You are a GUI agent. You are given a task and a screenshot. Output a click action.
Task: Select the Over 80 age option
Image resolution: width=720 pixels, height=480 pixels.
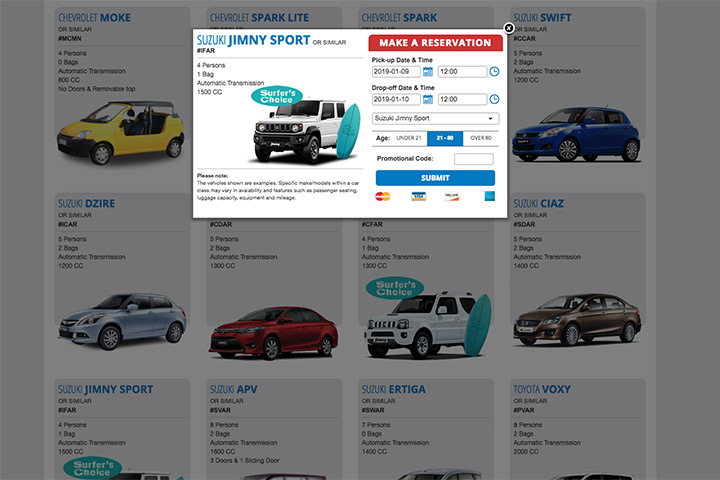(x=481, y=138)
